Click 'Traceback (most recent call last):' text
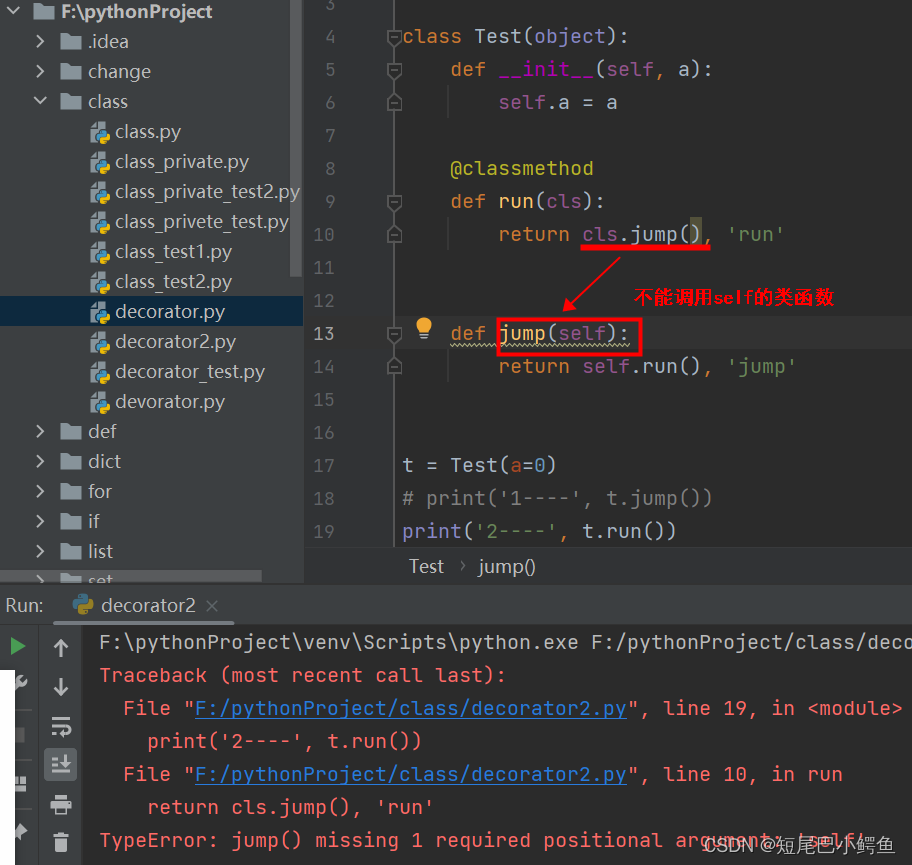 (x=302, y=675)
